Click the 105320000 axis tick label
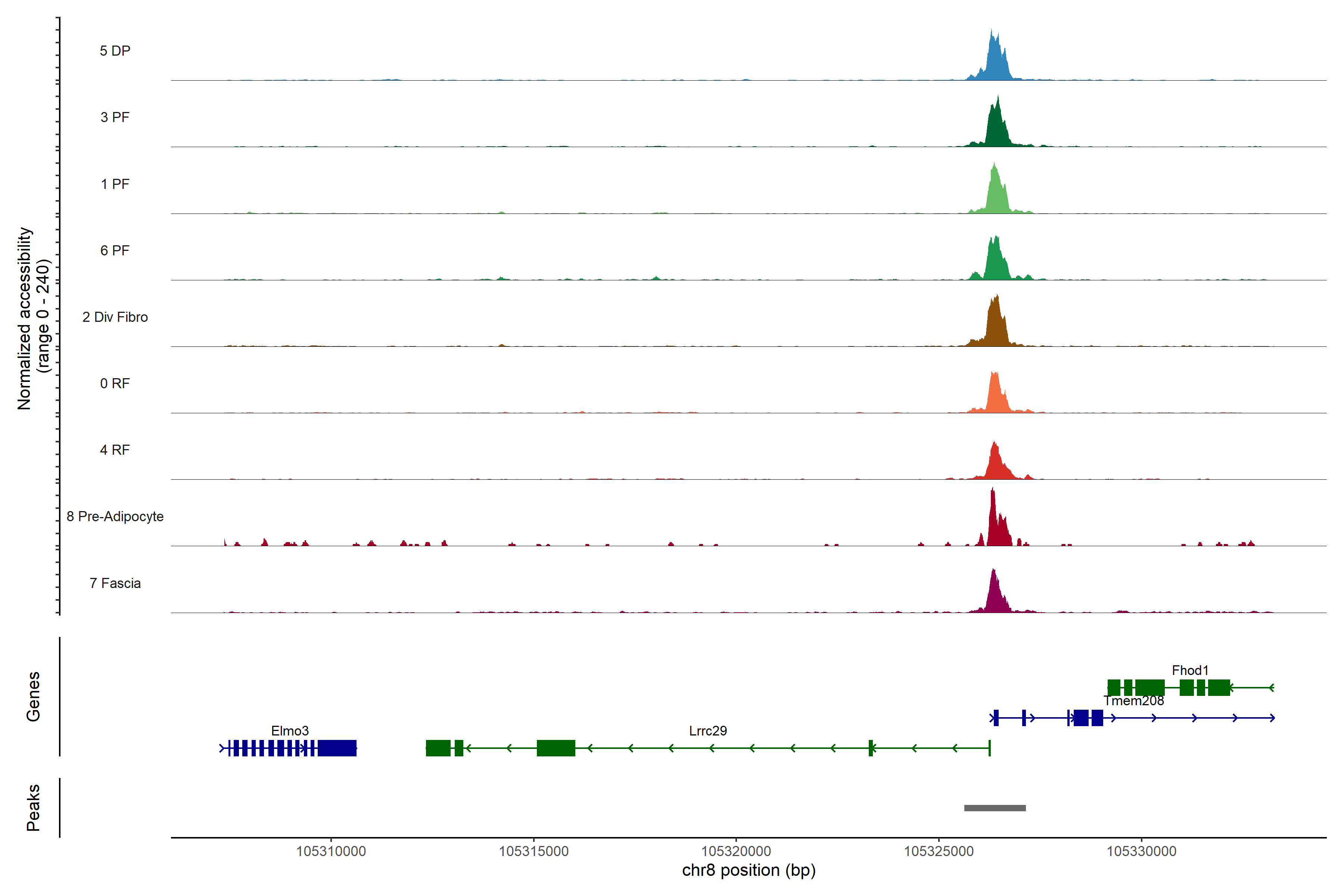Image resolution: width=1344 pixels, height=896 pixels. [736, 852]
